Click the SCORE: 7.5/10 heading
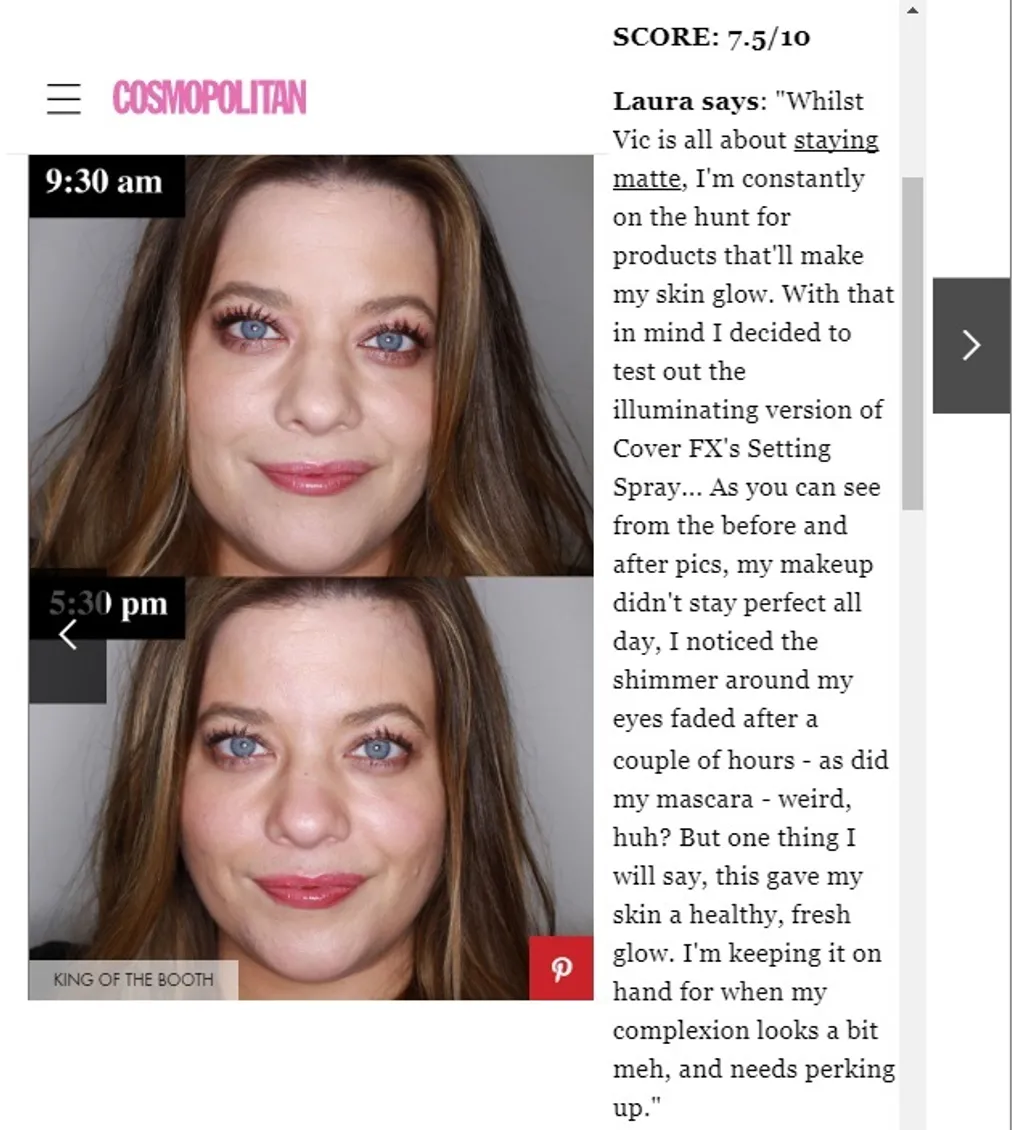The width and height of the screenshot is (1024, 1130). coord(711,37)
